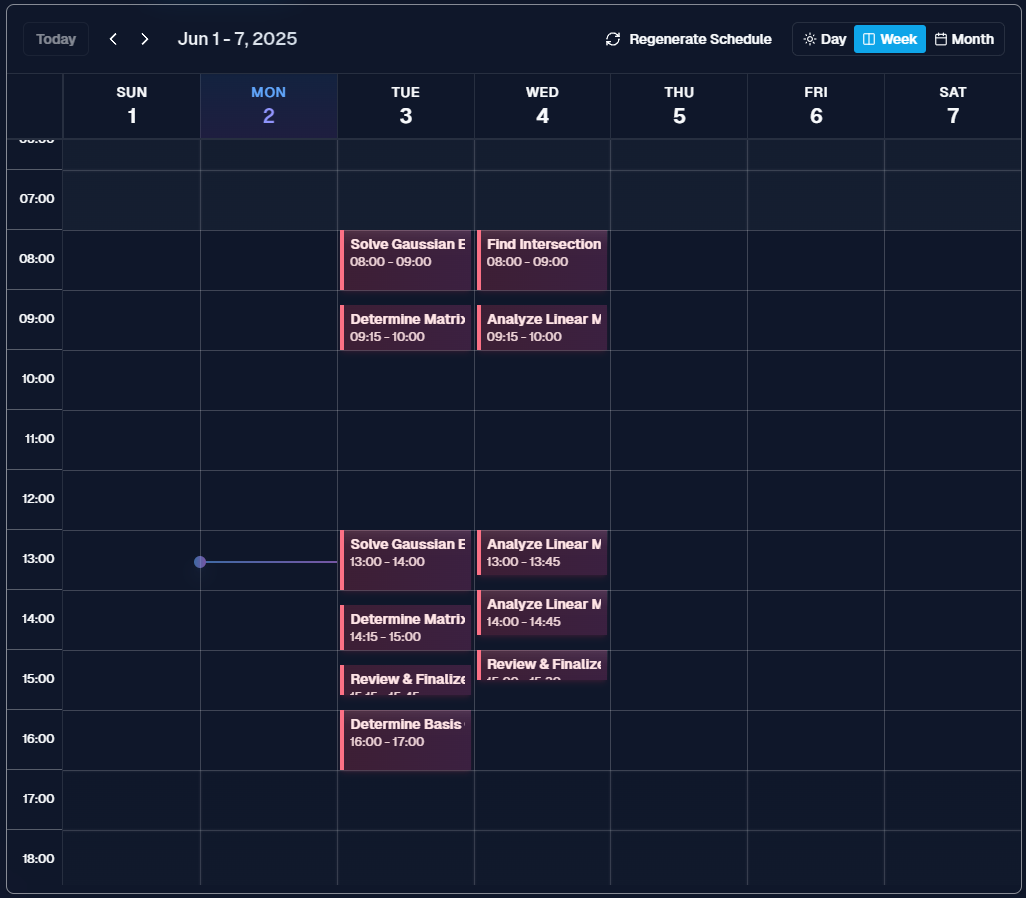Select the THU 5 day header
Screen dimensions: 1026x898
[679, 105]
